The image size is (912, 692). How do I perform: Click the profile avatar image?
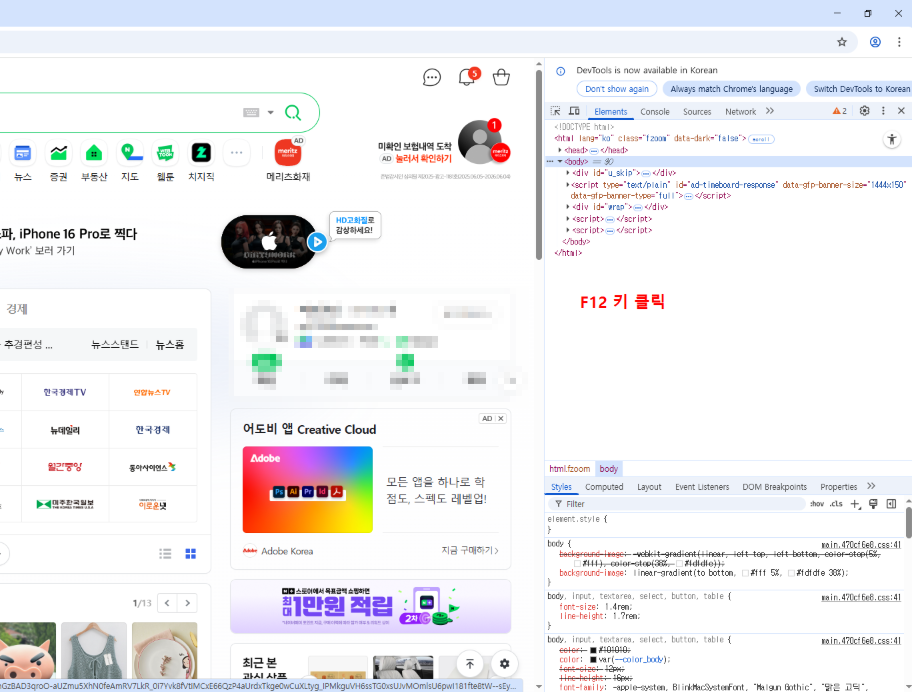[x=480, y=142]
